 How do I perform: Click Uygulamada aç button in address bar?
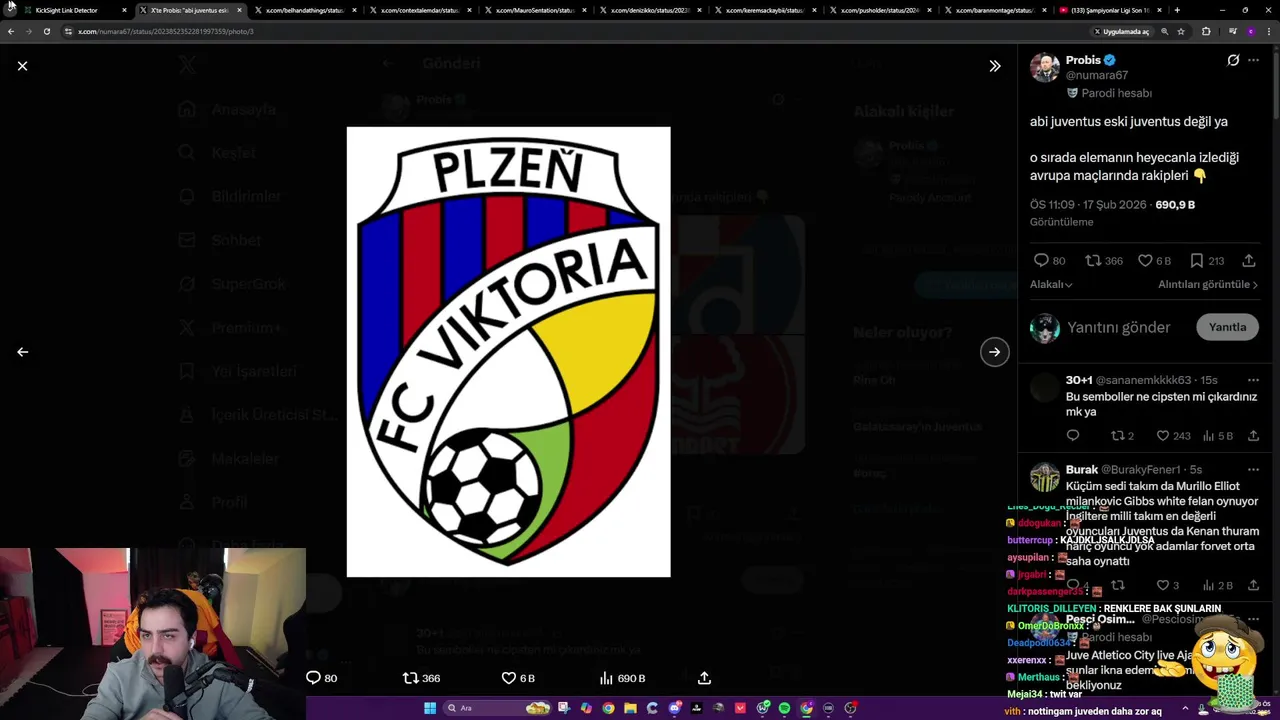pyautogui.click(x=1120, y=31)
